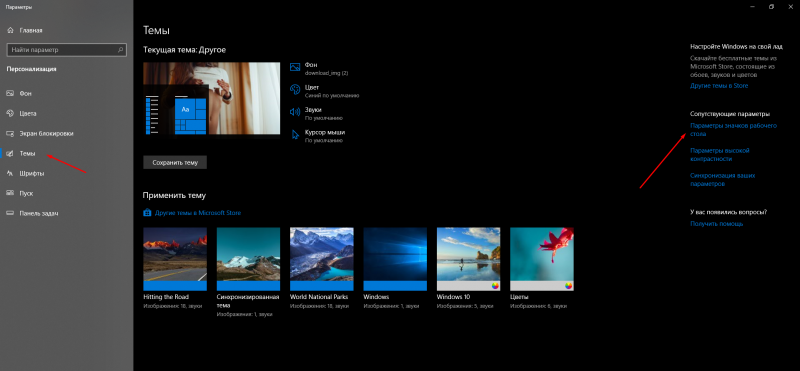The height and width of the screenshot is (371, 800).
Task: Apply the Windows 10 theme thumbnail
Action: pyautogui.click(x=468, y=259)
